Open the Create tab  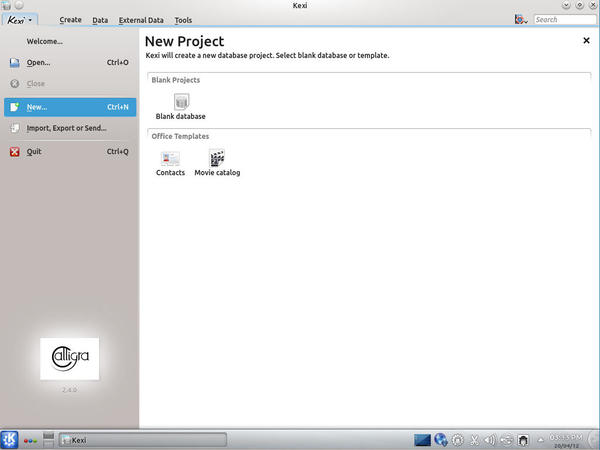tap(70, 20)
